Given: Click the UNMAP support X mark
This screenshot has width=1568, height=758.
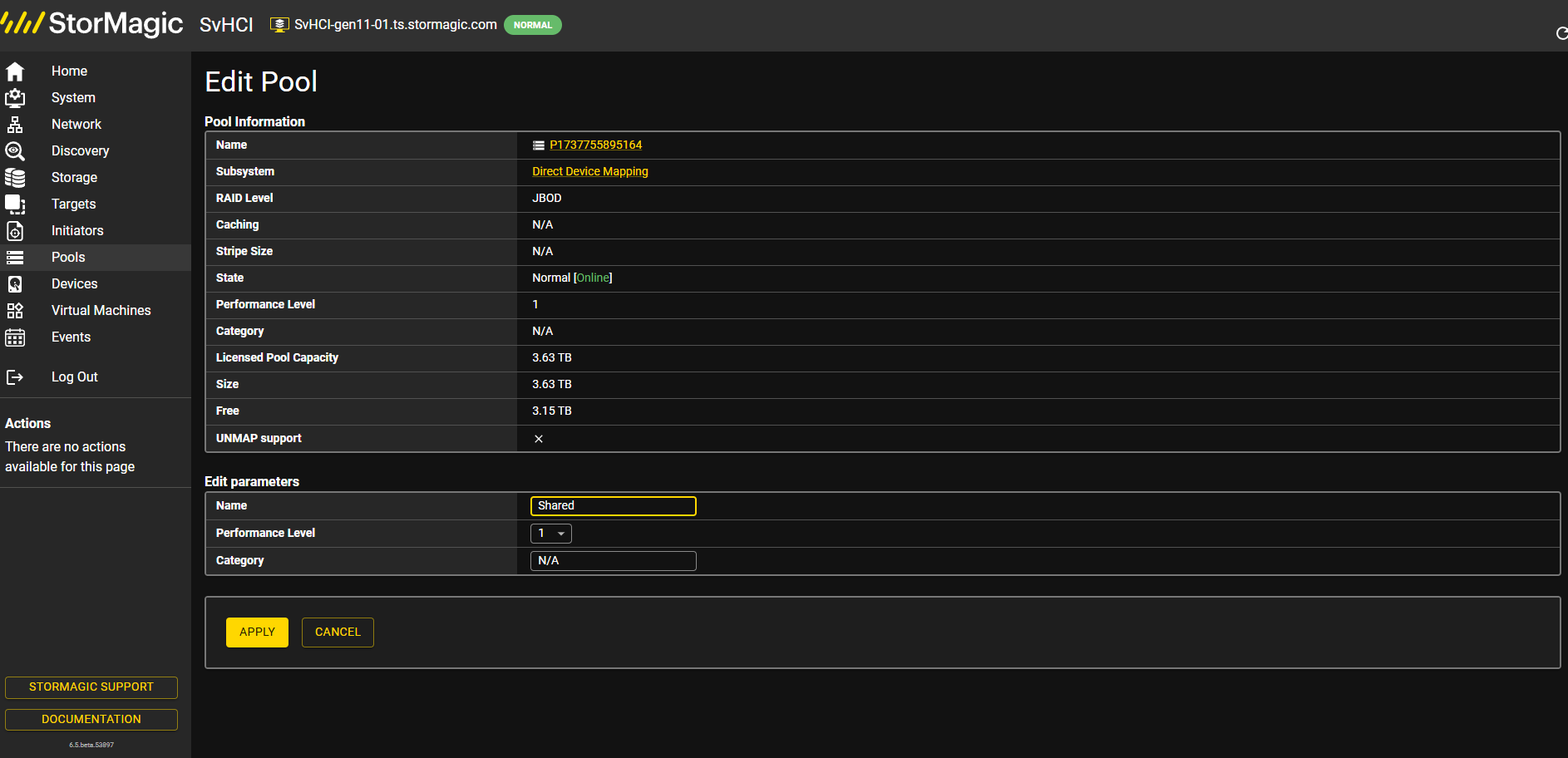Looking at the screenshot, I should (x=539, y=439).
